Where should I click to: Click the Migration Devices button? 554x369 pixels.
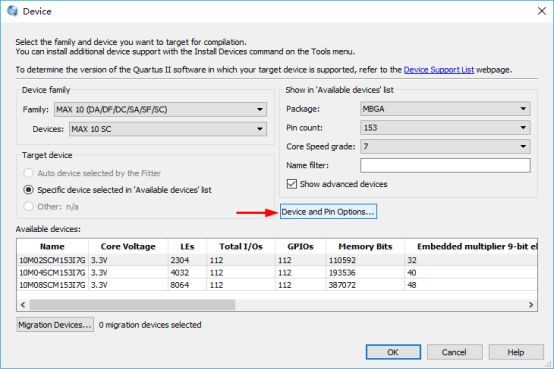(x=55, y=324)
